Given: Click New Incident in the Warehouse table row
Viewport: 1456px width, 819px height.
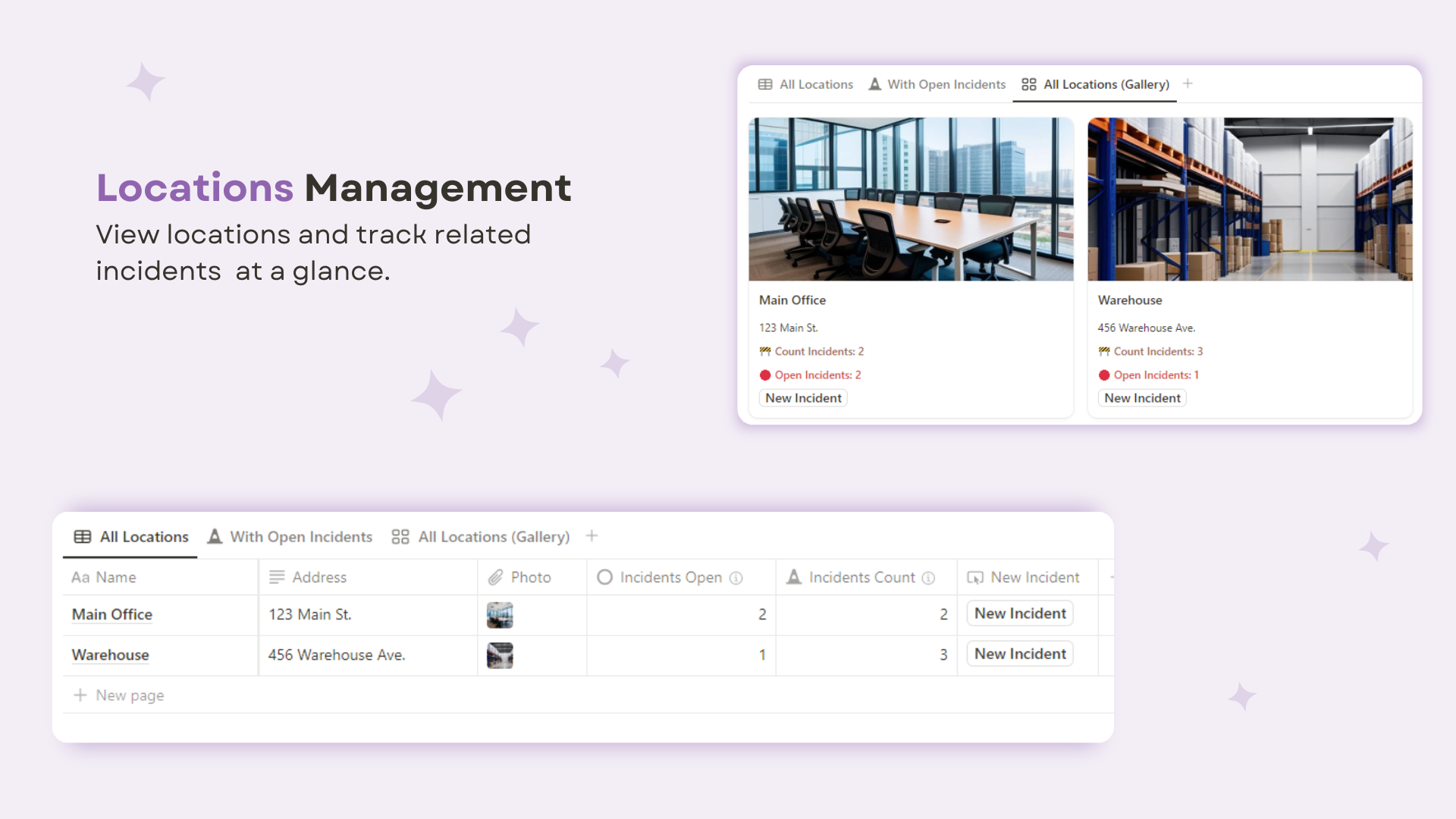Looking at the screenshot, I should tap(1020, 654).
